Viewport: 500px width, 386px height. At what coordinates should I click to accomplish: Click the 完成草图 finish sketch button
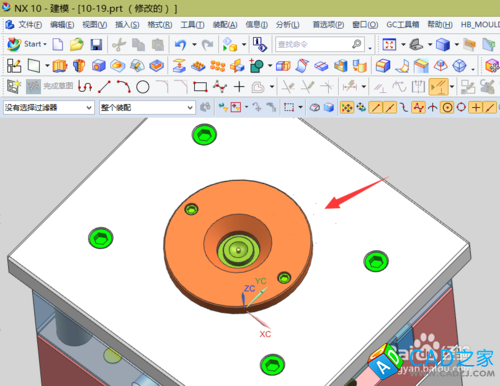click(49, 87)
